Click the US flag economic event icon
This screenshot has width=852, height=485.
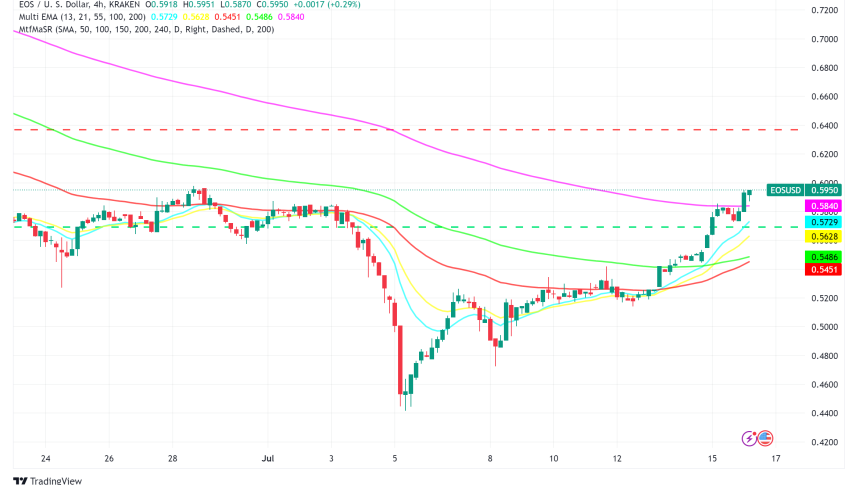[765, 438]
